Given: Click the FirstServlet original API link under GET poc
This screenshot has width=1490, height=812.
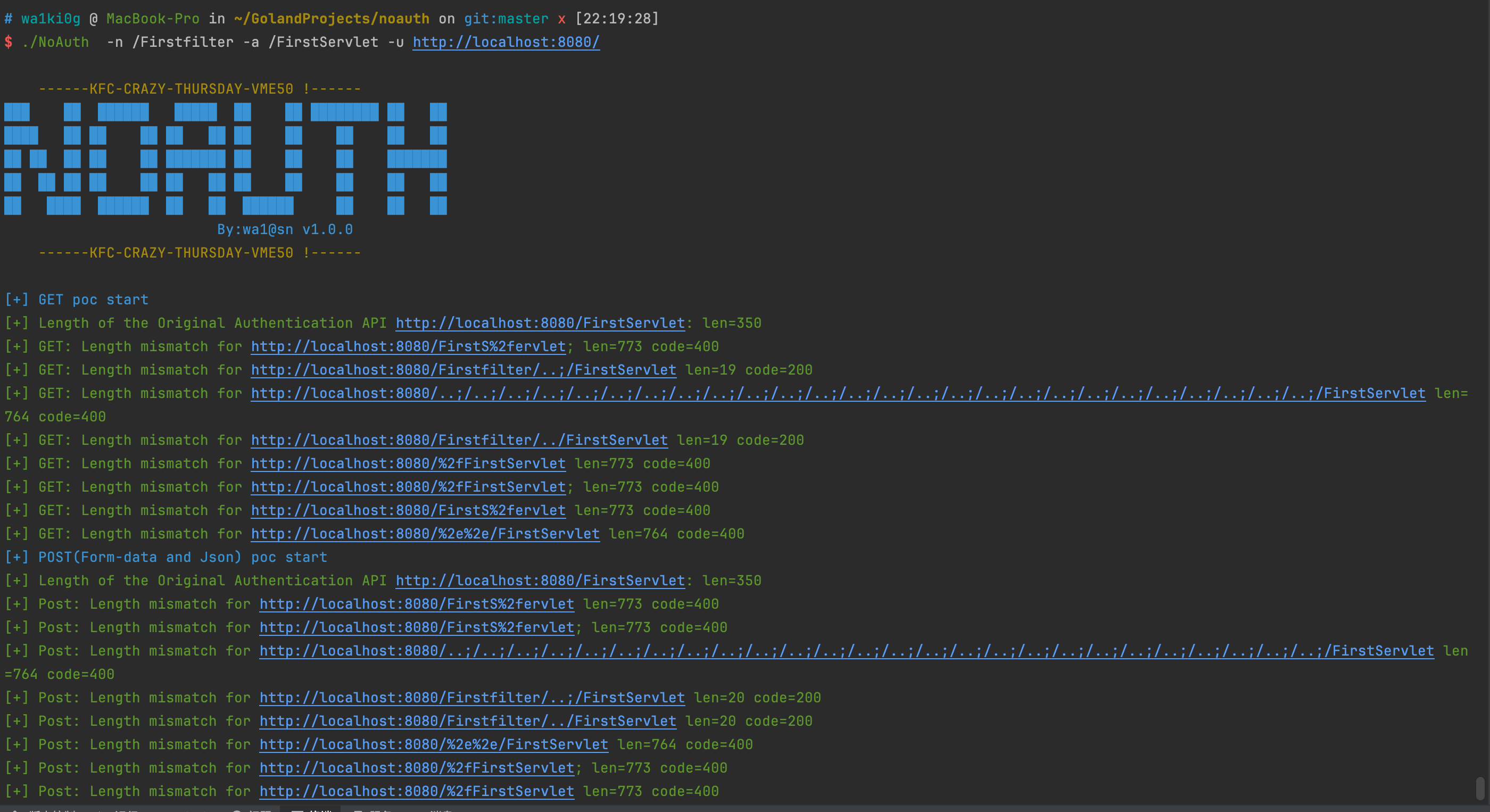Looking at the screenshot, I should click(x=540, y=322).
